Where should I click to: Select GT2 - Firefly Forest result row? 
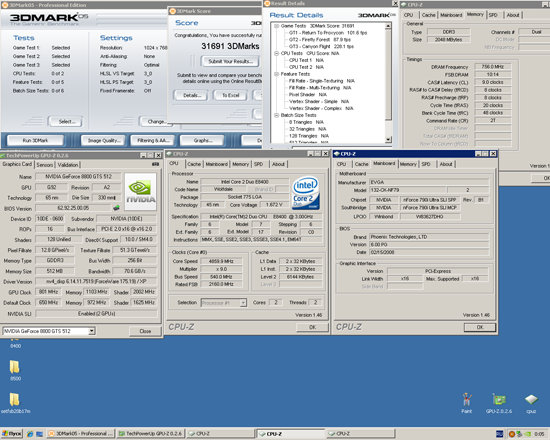[320, 40]
